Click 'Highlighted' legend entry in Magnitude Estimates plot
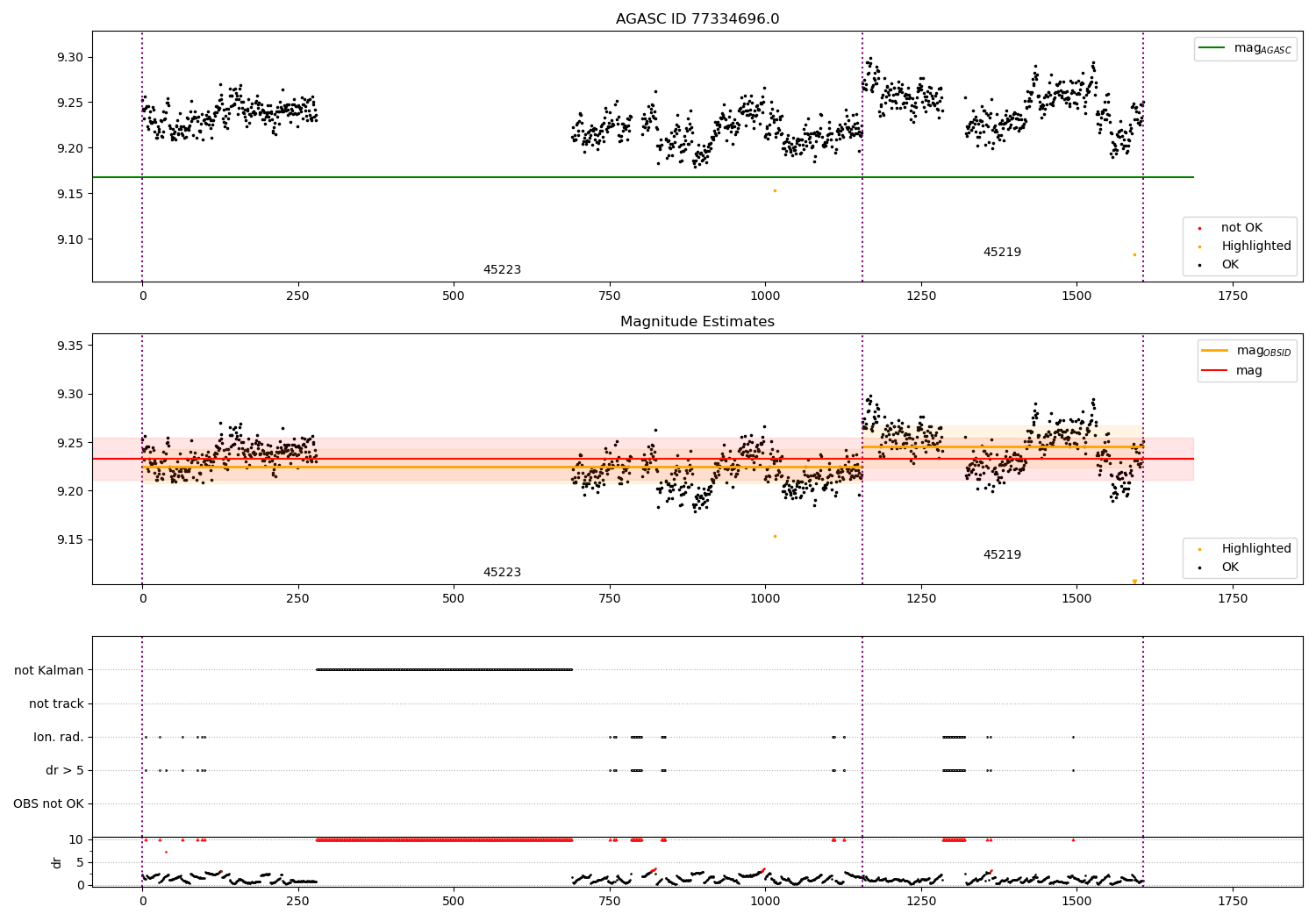This screenshot has width=1316, height=921. coord(1244,549)
